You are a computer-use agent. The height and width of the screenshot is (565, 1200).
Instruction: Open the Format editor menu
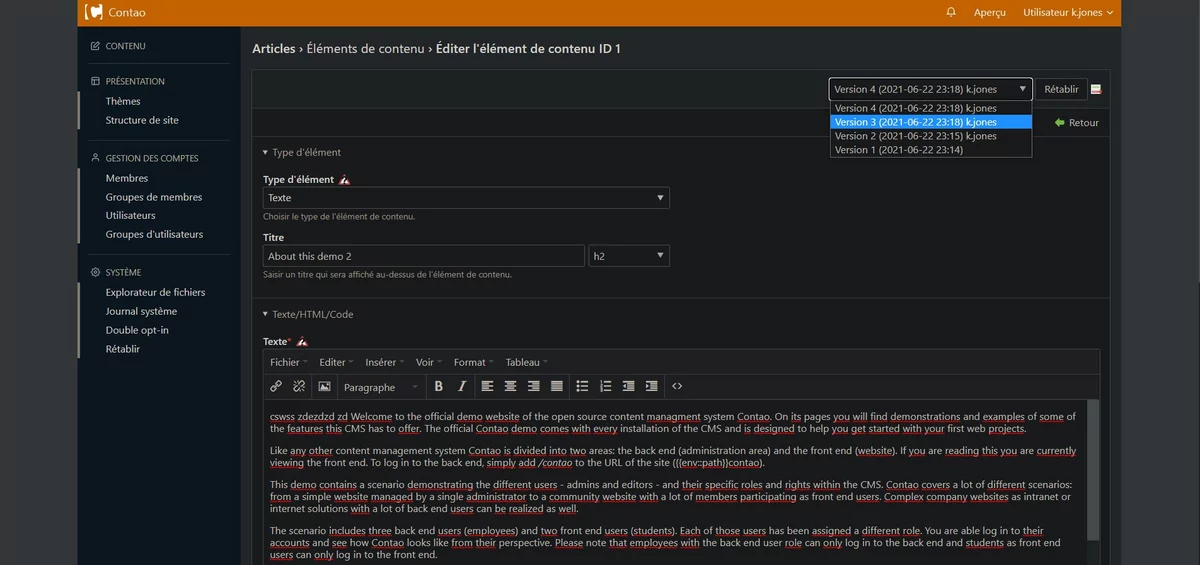pos(474,362)
